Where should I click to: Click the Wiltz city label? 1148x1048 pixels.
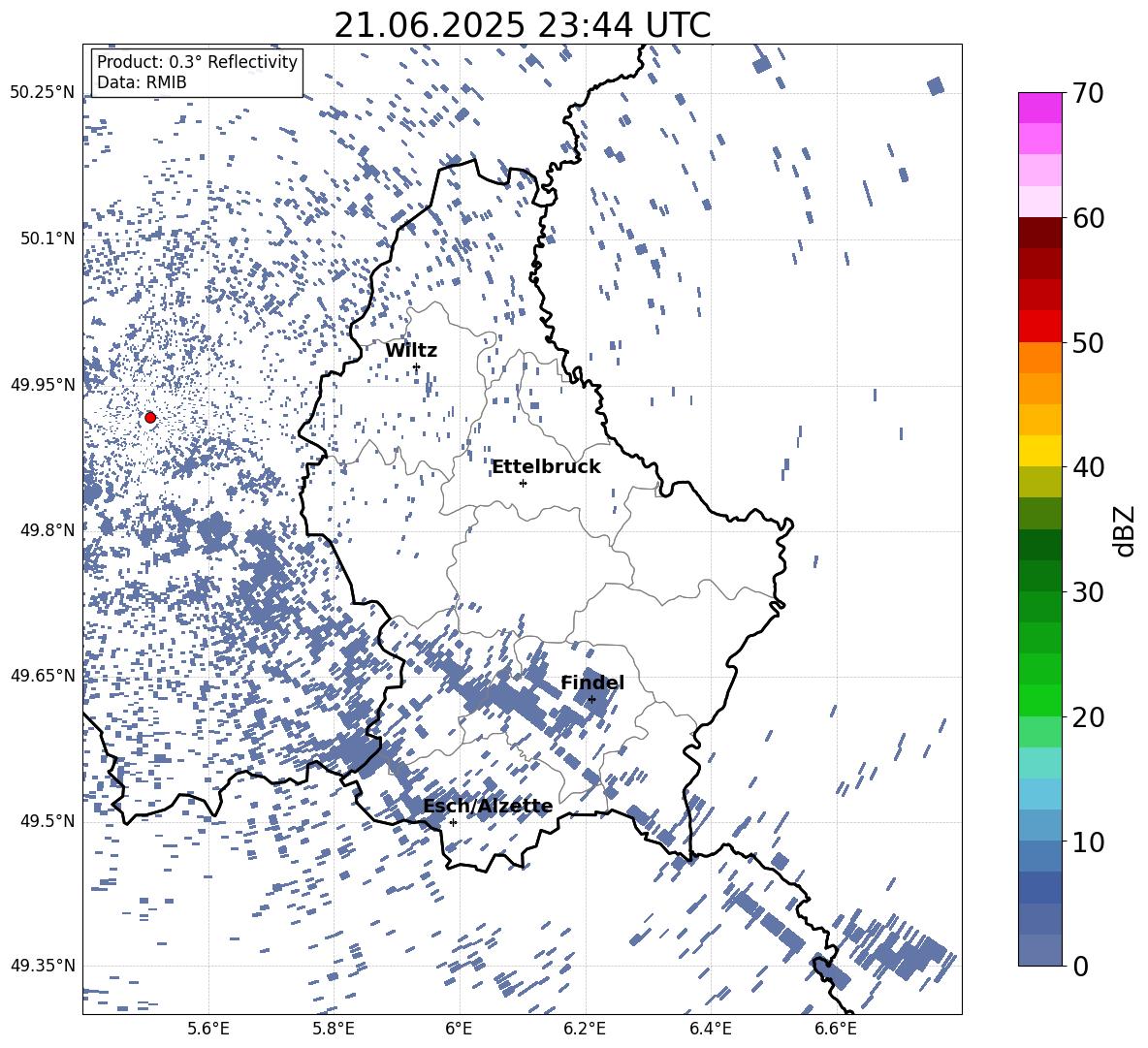pos(411,350)
